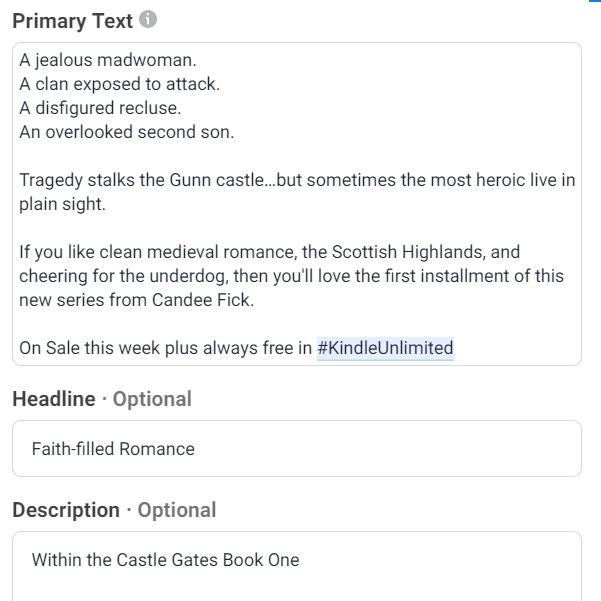Click the line 'A clan exposed to attack.'
Image resolution: width=601 pixels, height=601 pixels.
[x=119, y=84]
